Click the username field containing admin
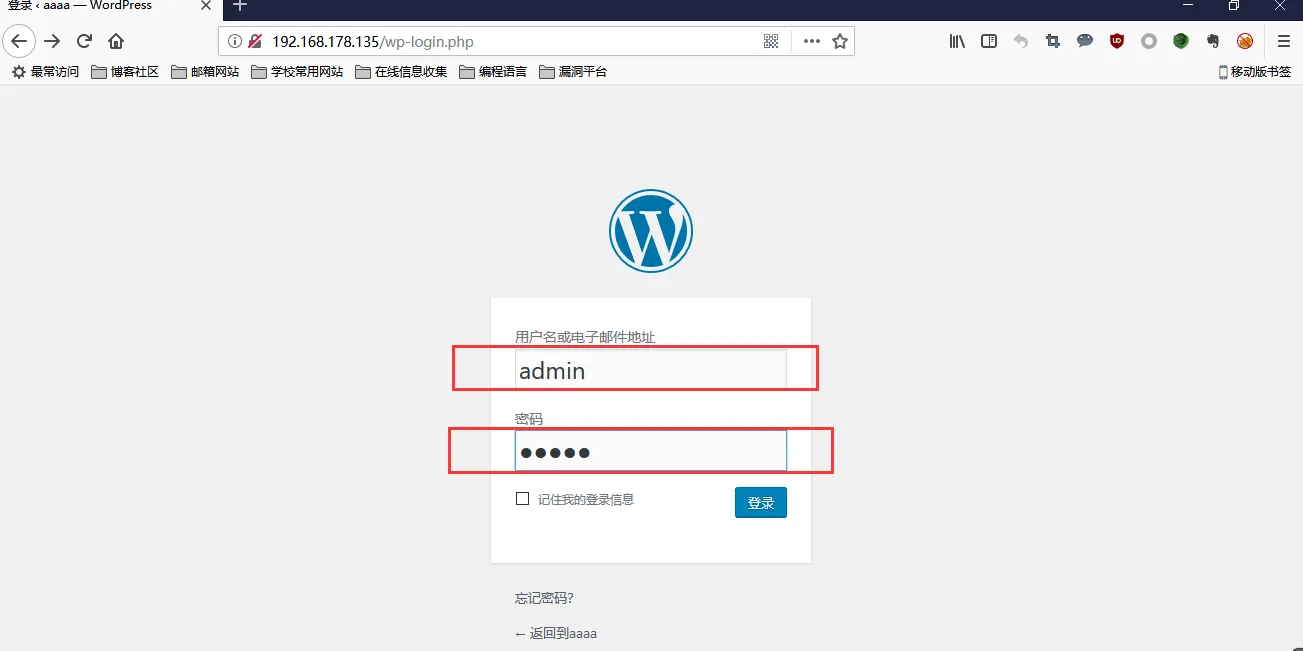This screenshot has width=1303, height=651. pos(651,369)
